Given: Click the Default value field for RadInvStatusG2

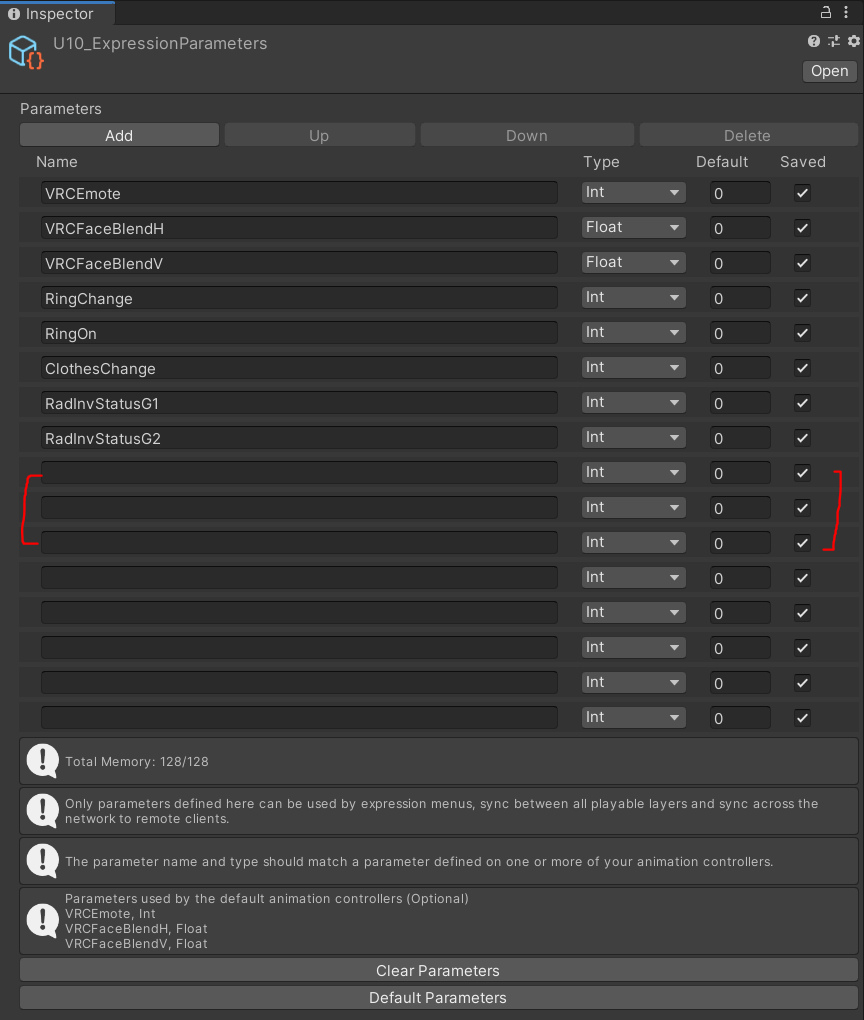Looking at the screenshot, I should [x=740, y=438].
